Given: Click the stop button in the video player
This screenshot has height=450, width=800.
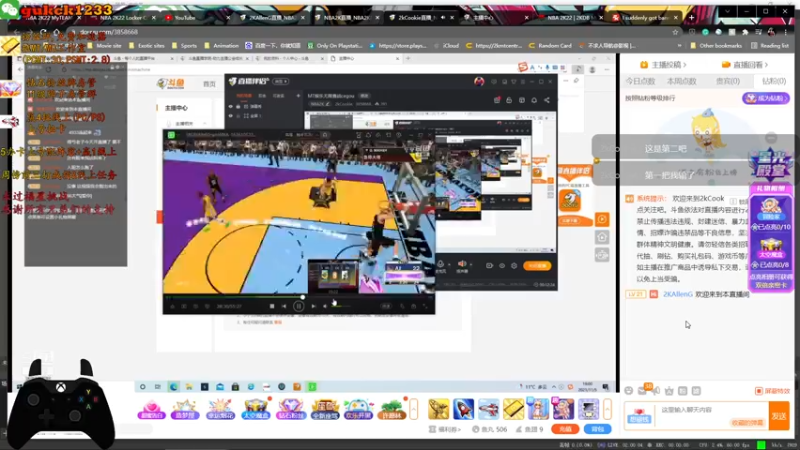Looking at the screenshot, I should coord(272,306).
